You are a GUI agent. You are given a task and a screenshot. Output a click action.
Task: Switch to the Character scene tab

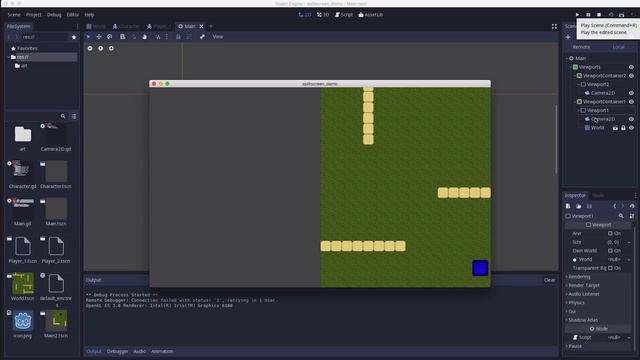pyautogui.click(x=126, y=26)
